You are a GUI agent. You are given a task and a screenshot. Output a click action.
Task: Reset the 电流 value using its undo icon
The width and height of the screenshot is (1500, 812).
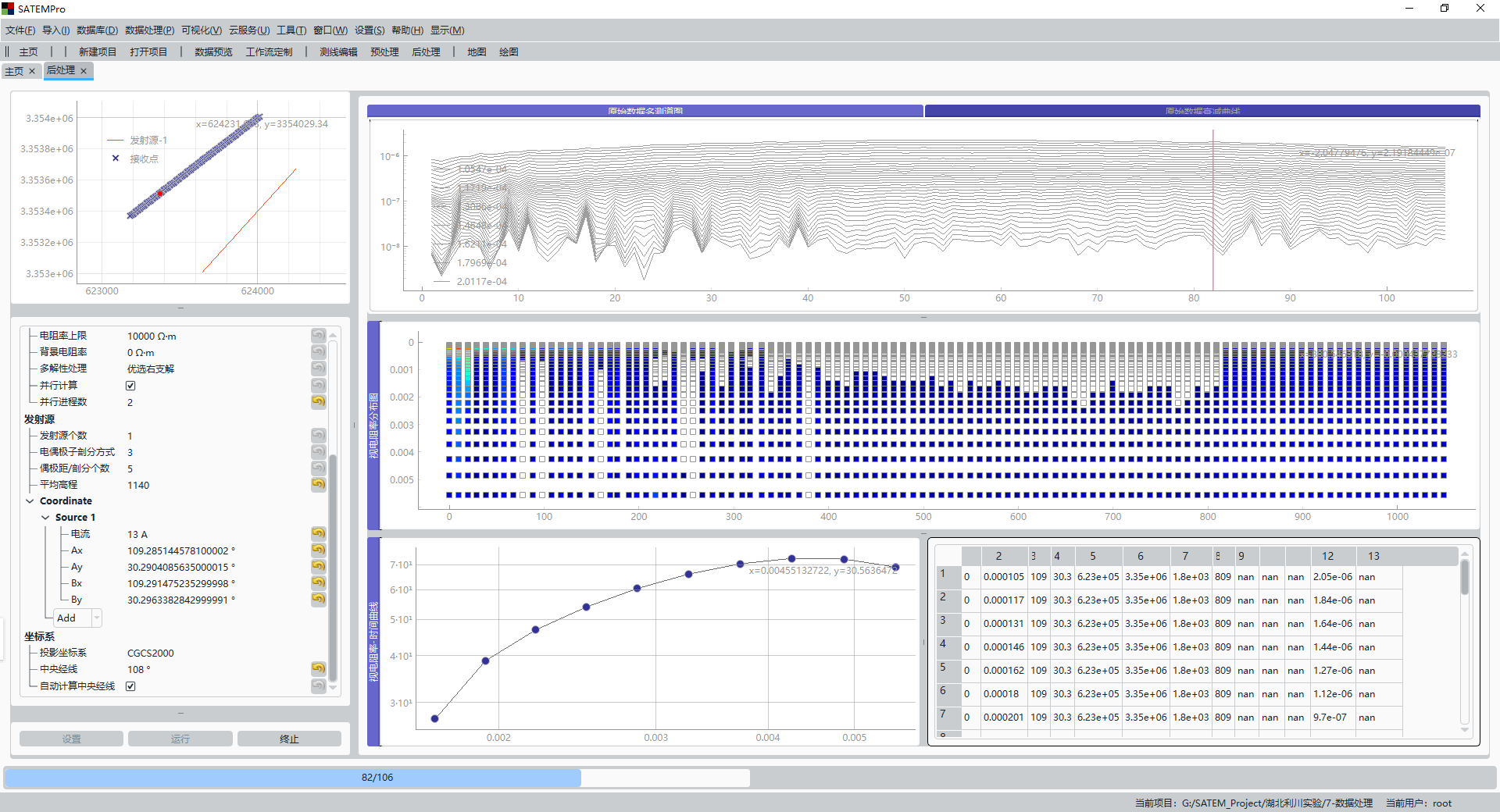[x=318, y=533]
